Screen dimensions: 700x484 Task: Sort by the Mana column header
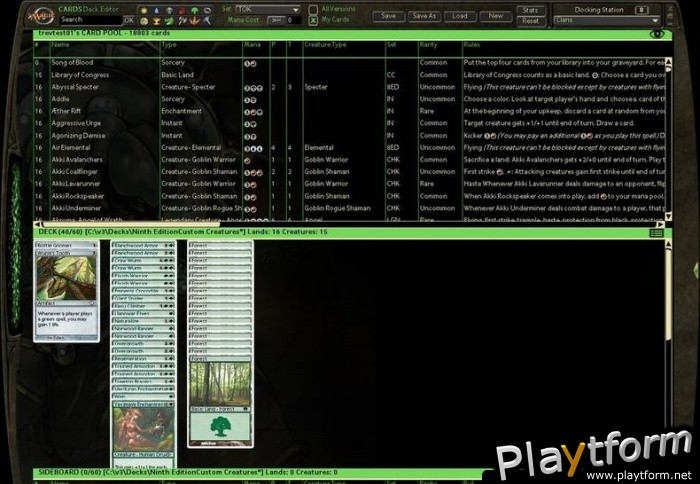252,45
